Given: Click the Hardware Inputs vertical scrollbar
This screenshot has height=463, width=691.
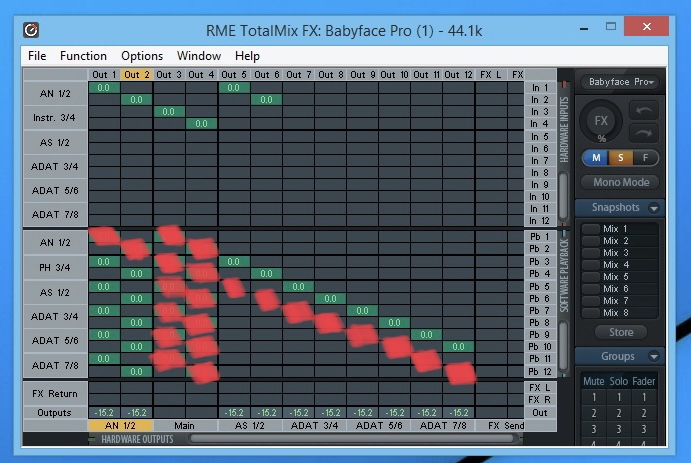Looking at the screenshot, I should [x=563, y=196].
